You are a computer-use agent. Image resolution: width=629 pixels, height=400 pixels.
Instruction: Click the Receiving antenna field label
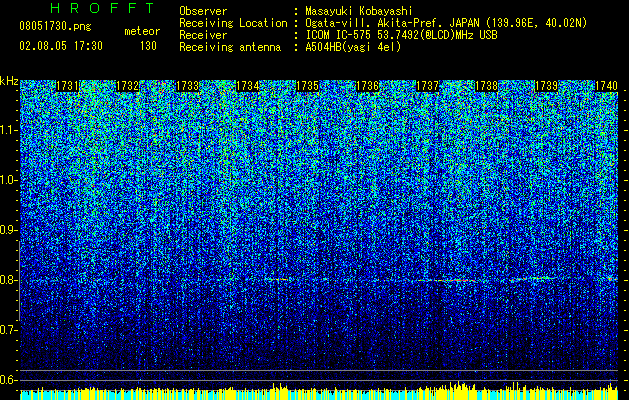click(x=230, y=47)
